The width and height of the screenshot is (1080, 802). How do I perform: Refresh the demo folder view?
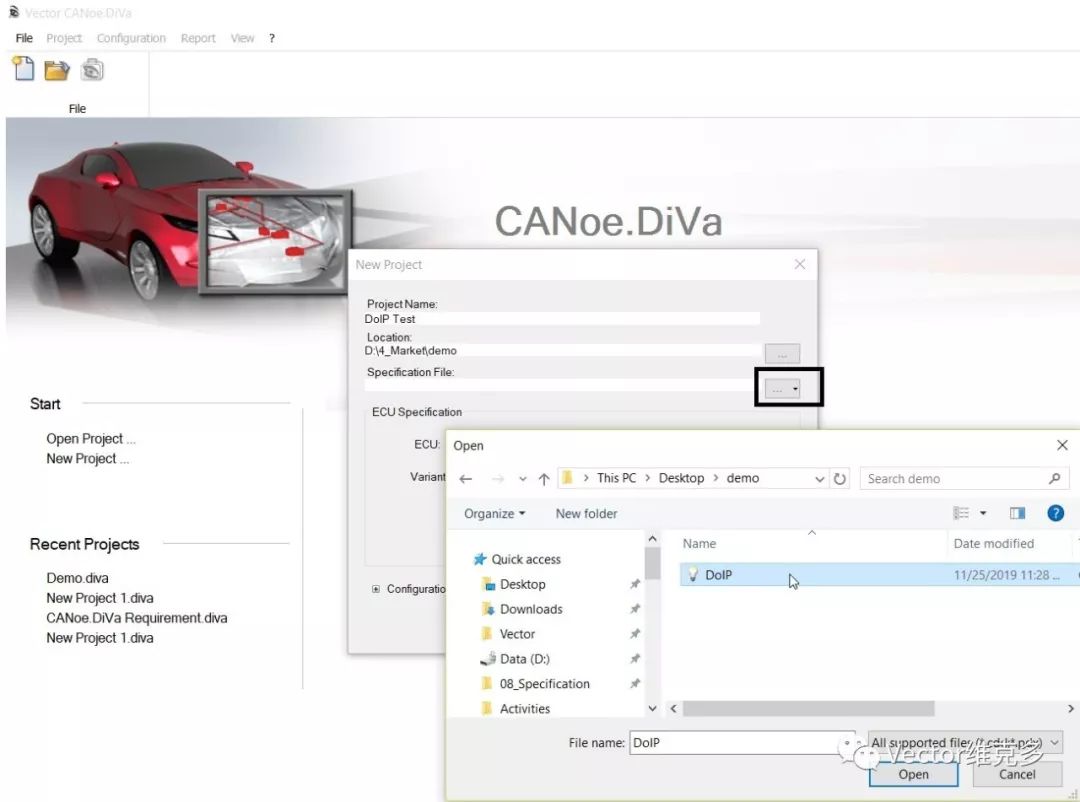pos(840,479)
